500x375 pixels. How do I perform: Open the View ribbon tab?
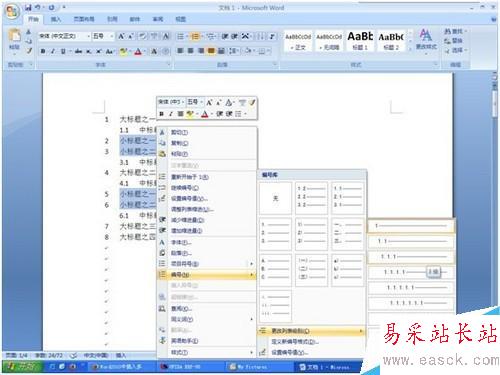coord(180,19)
